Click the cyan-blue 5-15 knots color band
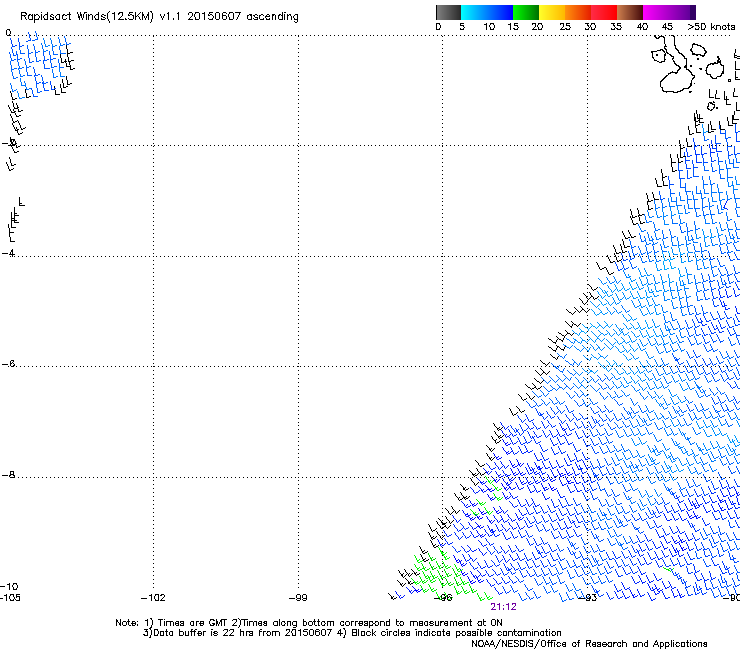 coord(487,12)
